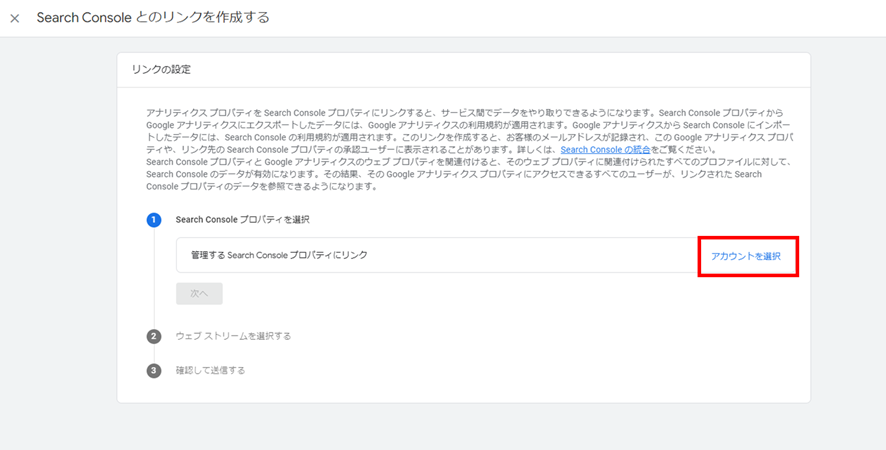886x450 pixels.
Task: Close the Search Console link creation dialog
Action: pyautogui.click(x=15, y=18)
